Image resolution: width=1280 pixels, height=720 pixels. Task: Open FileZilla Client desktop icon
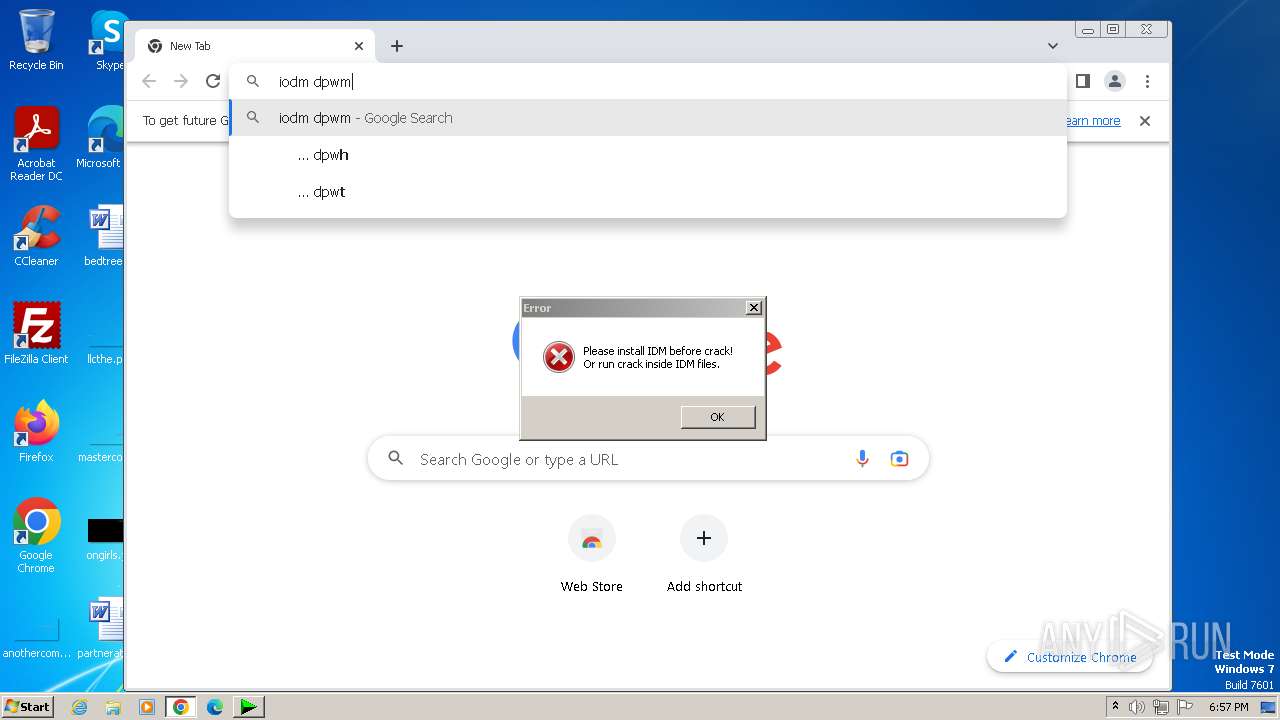point(36,333)
